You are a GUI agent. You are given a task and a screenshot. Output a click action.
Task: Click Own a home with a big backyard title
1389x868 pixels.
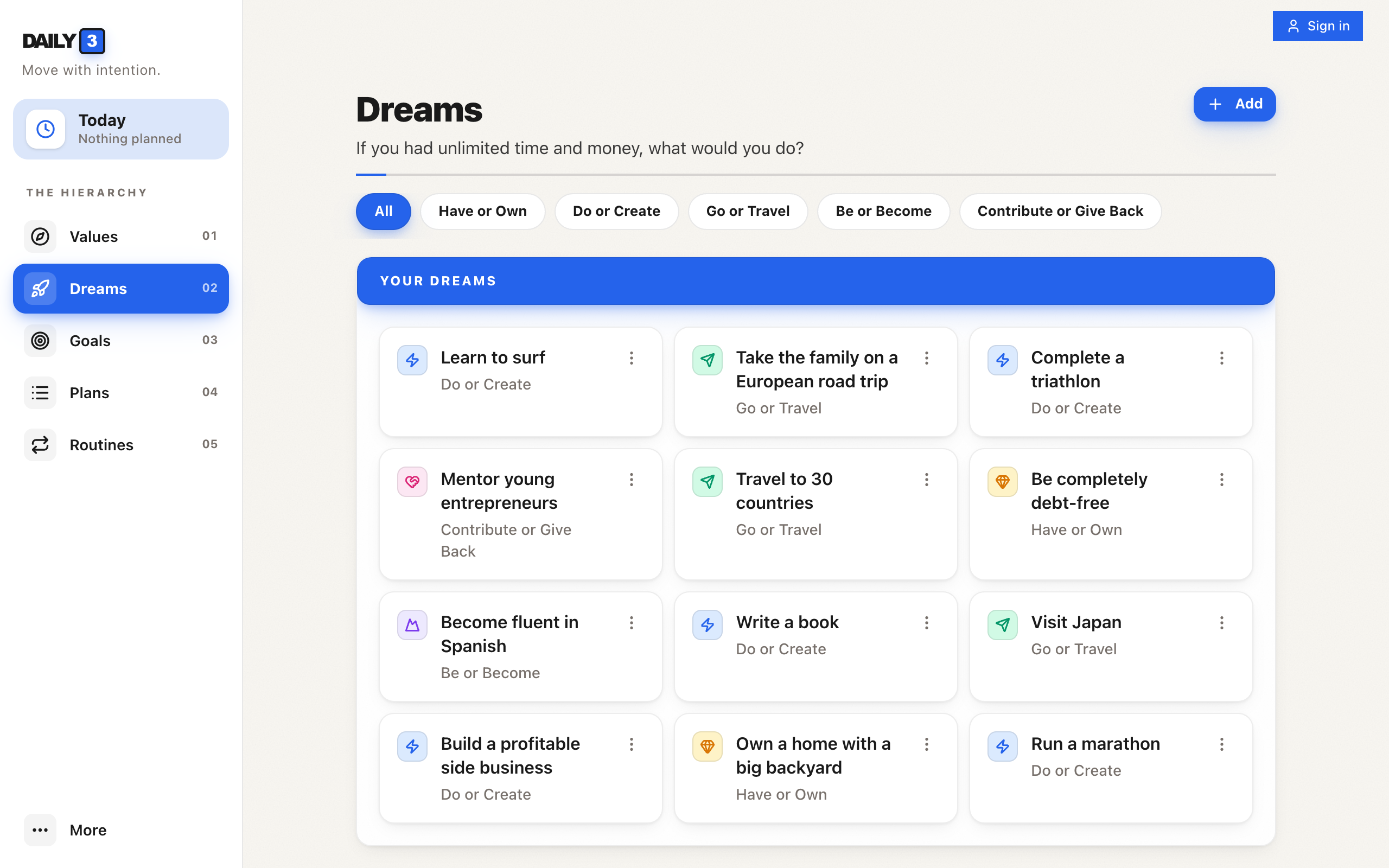click(x=813, y=756)
